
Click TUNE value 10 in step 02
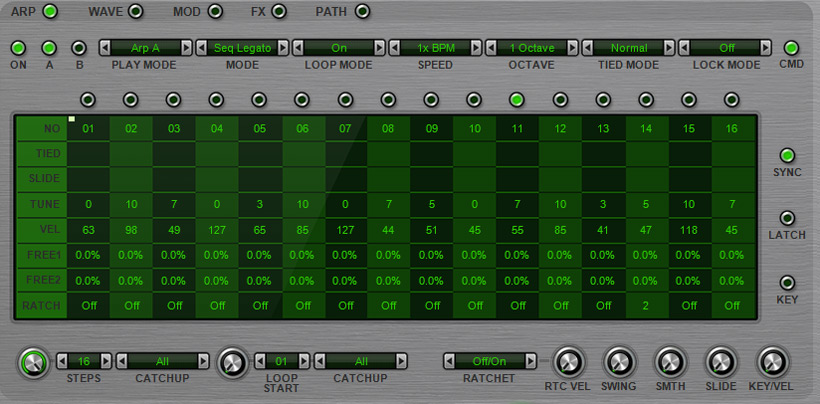(131, 204)
